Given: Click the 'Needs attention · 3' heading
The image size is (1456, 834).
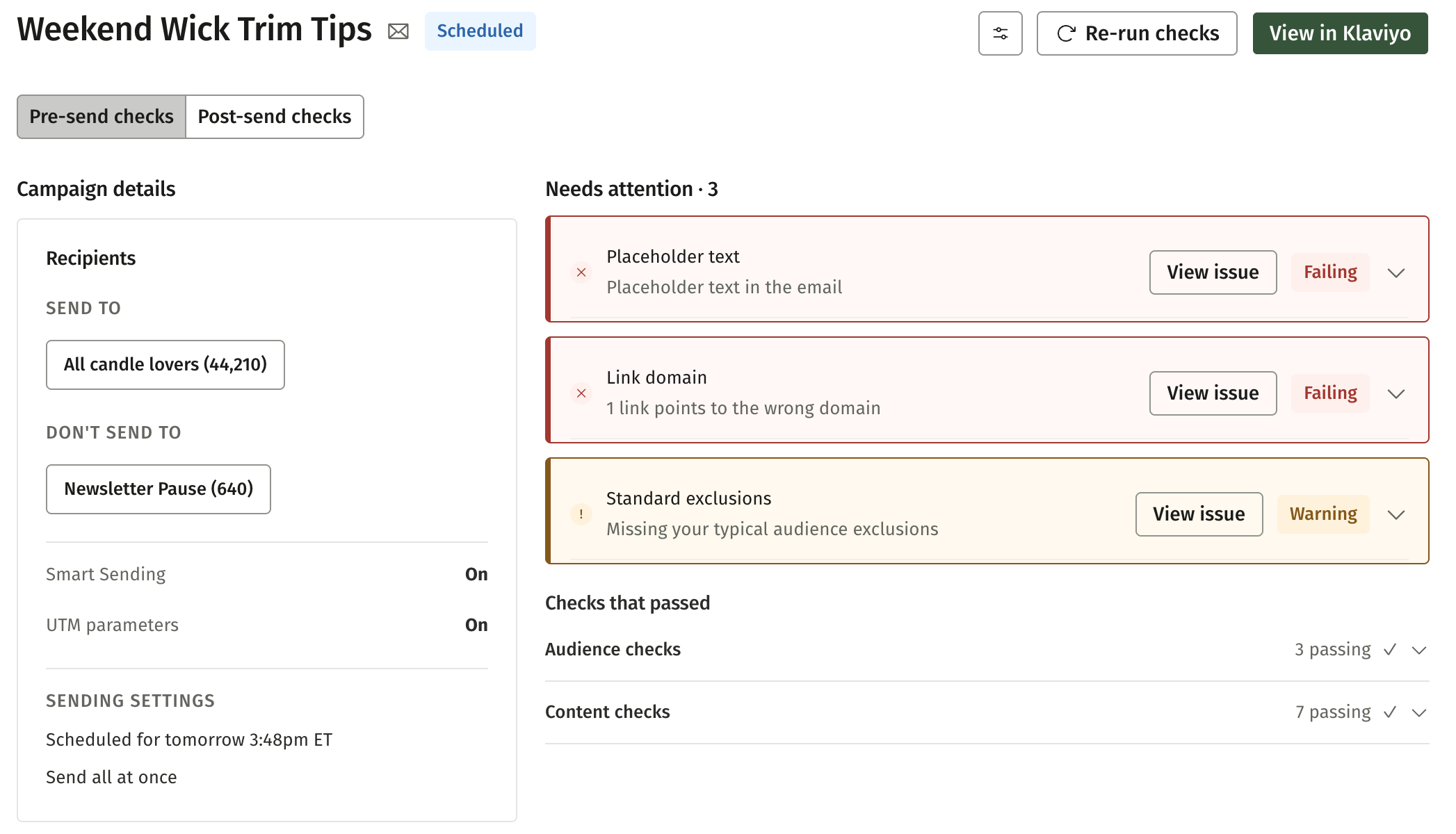Looking at the screenshot, I should coord(631,189).
